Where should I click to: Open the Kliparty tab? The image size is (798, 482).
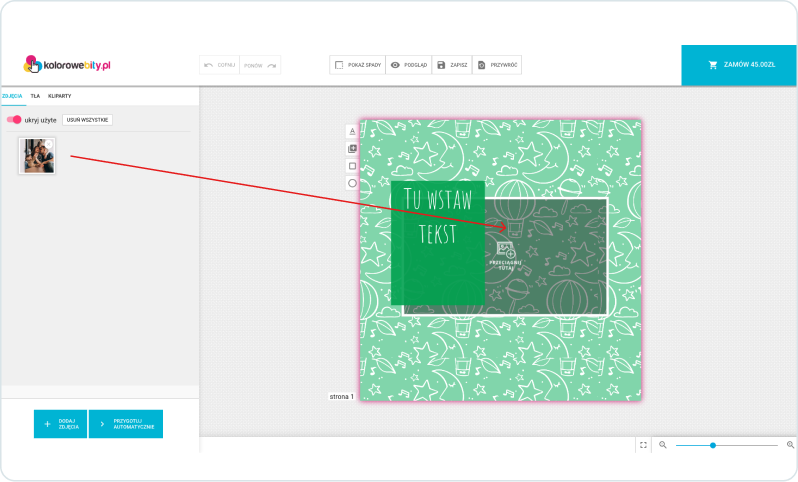point(60,96)
